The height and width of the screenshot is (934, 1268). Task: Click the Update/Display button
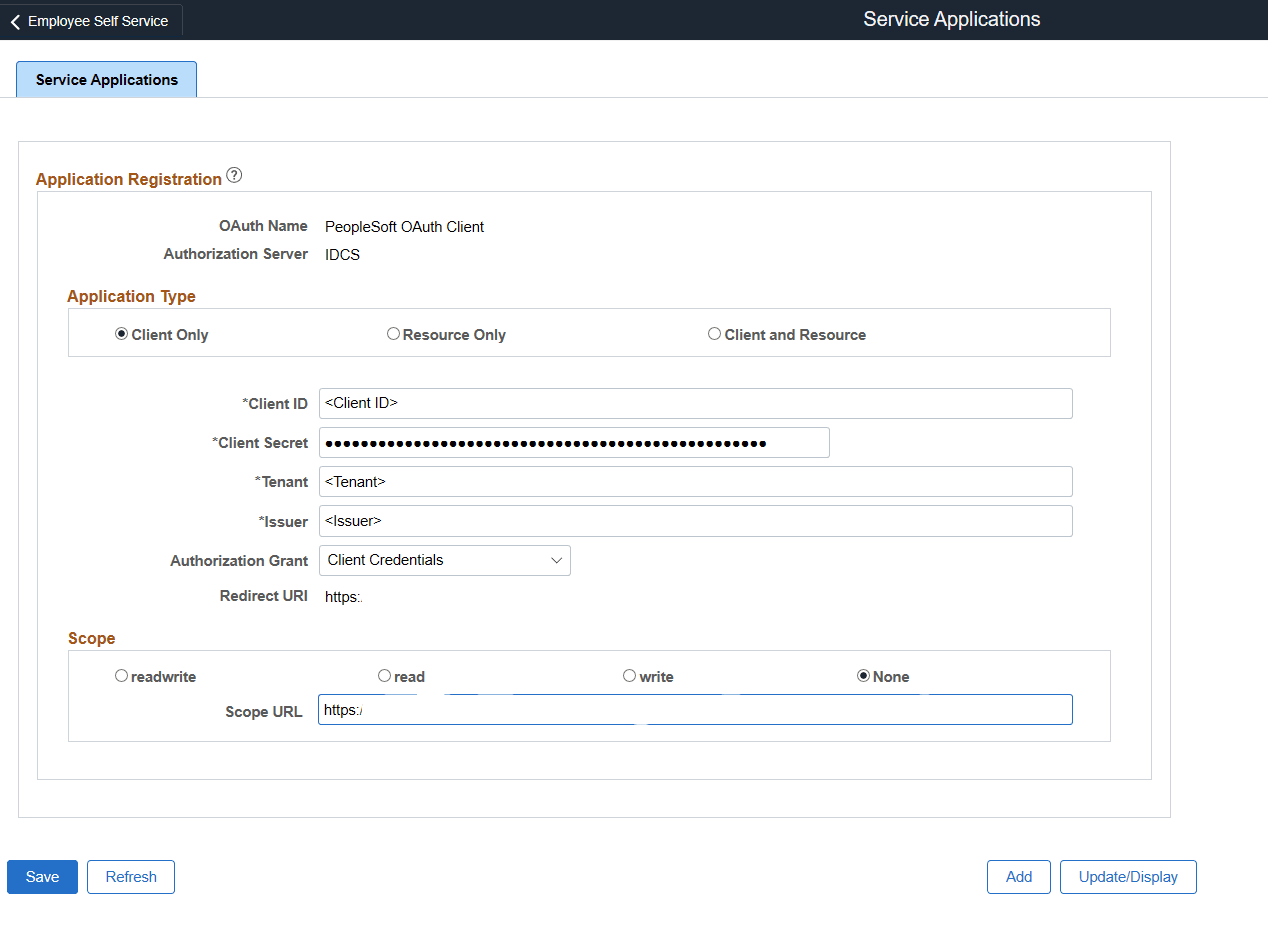pos(1128,876)
